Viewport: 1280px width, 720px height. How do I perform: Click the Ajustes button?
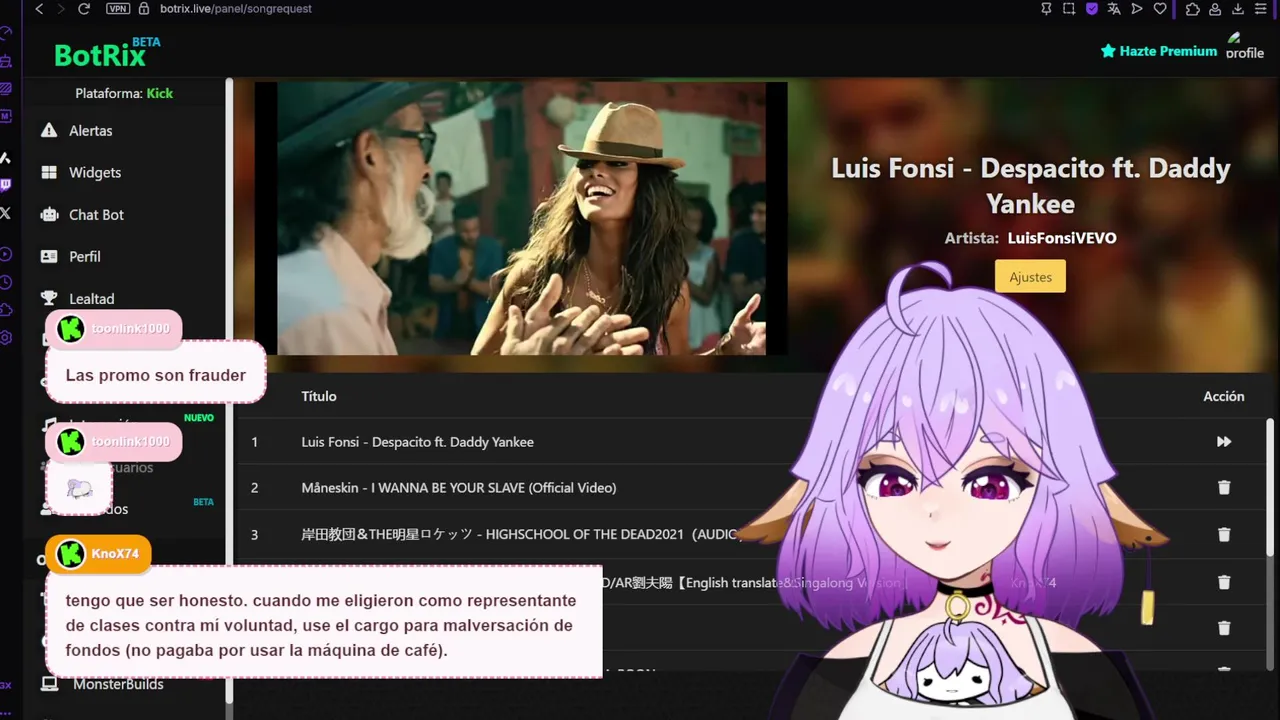pyautogui.click(x=1030, y=277)
